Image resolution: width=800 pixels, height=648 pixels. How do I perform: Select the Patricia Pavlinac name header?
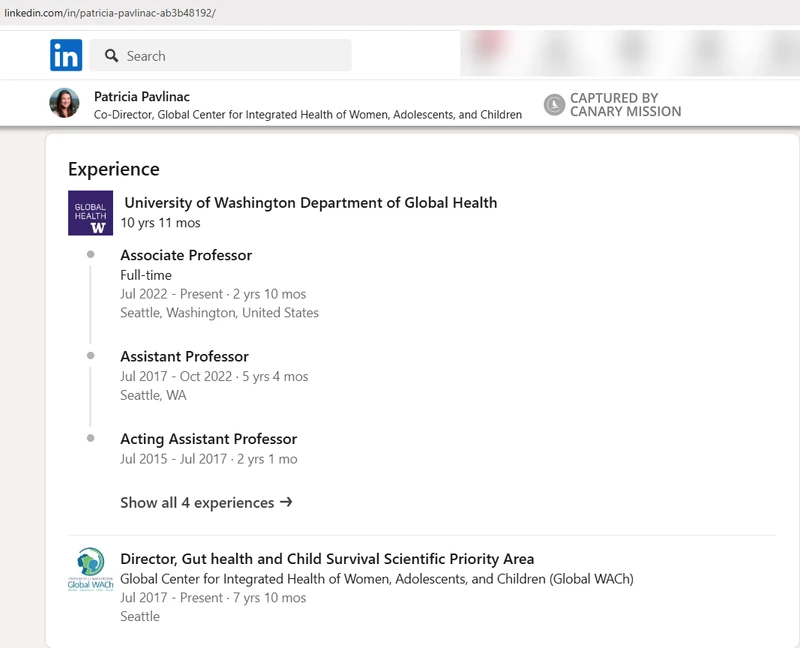pos(142,96)
